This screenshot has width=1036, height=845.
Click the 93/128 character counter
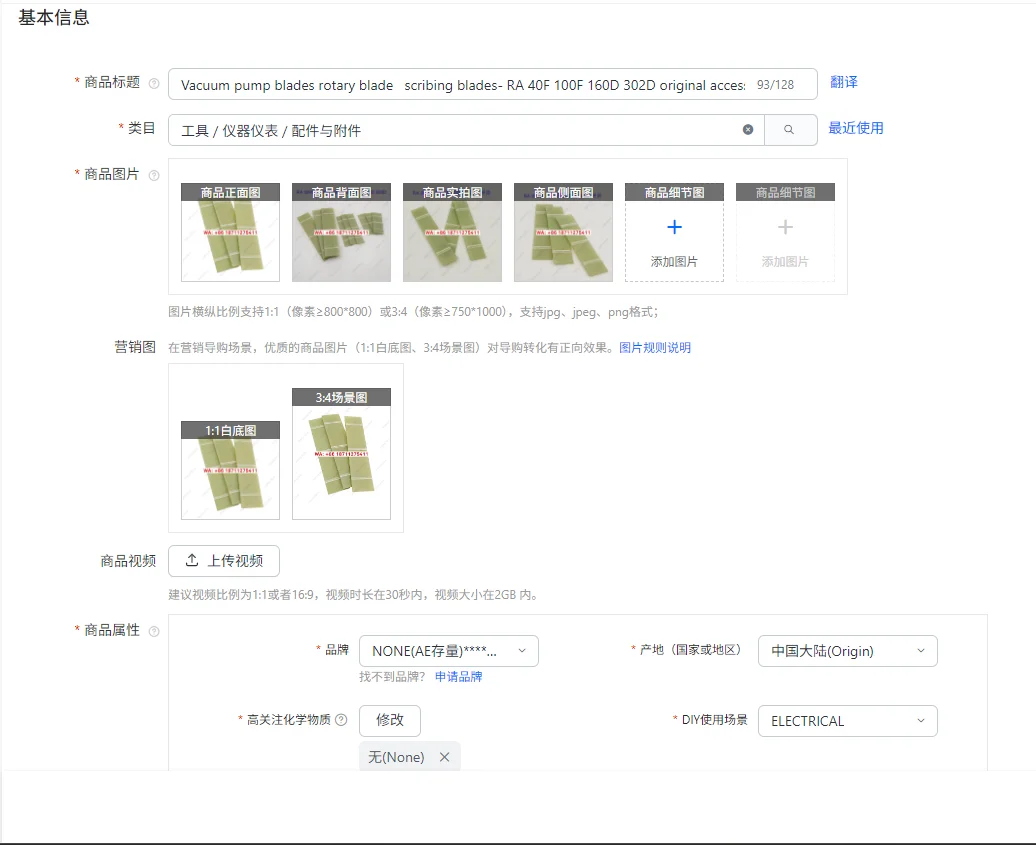point(776,85)
